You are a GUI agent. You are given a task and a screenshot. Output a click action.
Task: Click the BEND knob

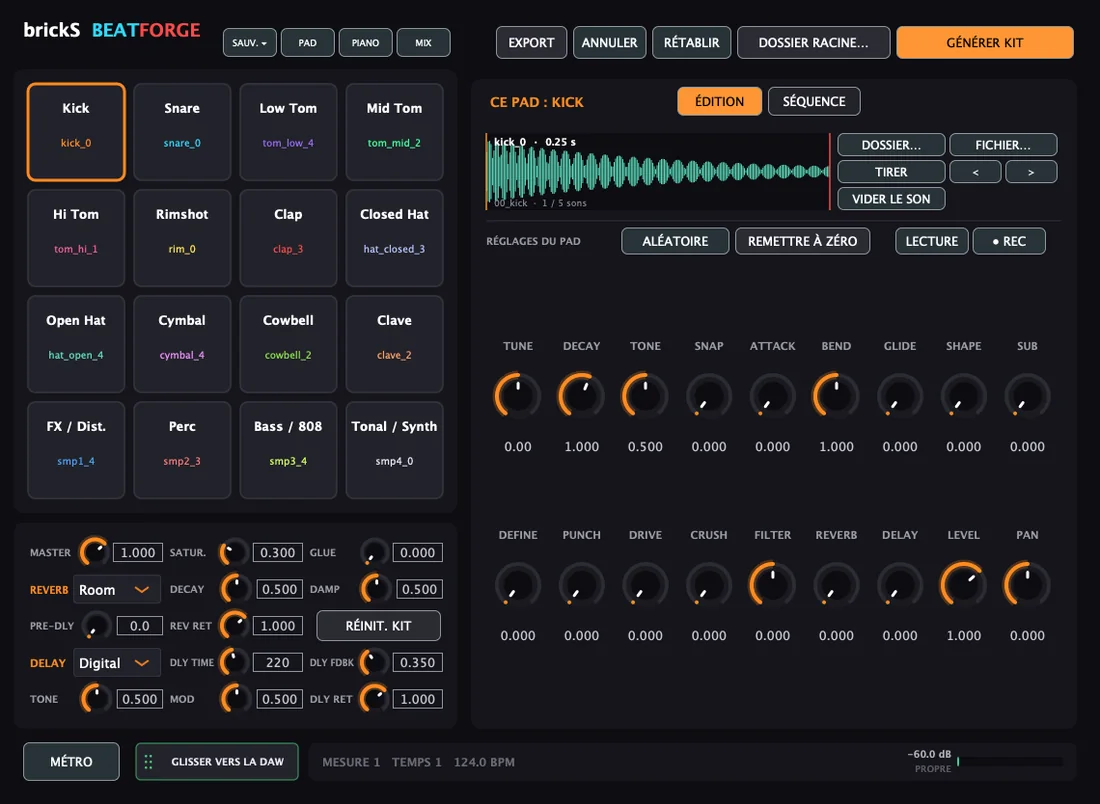point(836,396)
